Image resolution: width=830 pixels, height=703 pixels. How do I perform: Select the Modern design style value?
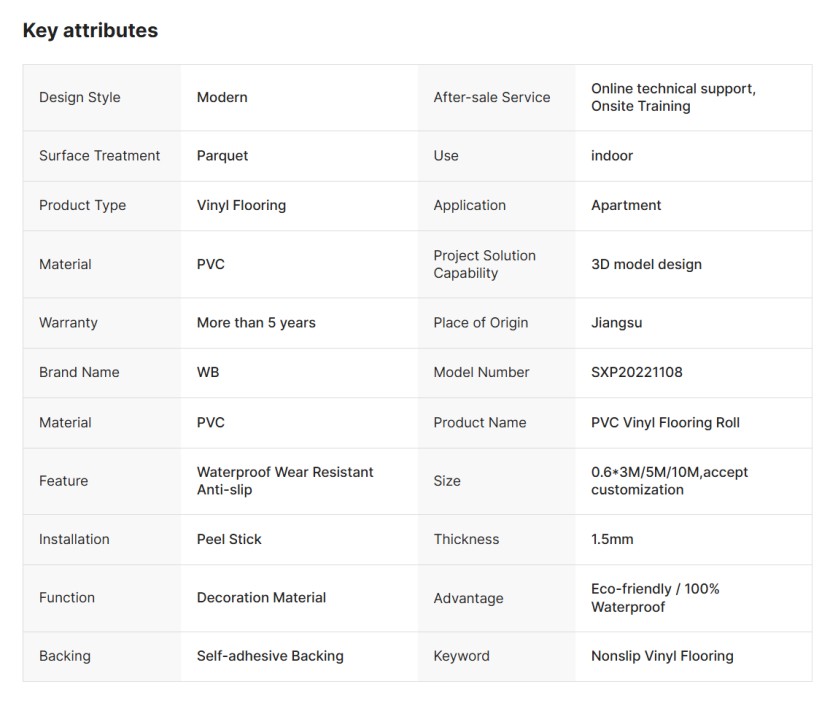tap(222, 97)
